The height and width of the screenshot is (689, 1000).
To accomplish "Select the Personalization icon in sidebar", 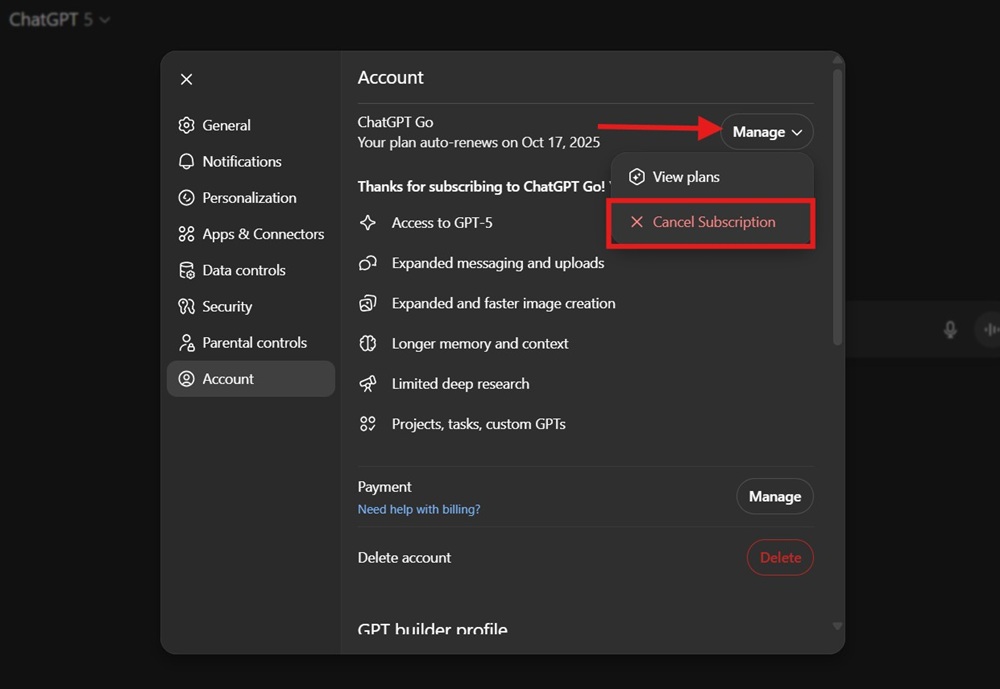I will pos(186,198).
